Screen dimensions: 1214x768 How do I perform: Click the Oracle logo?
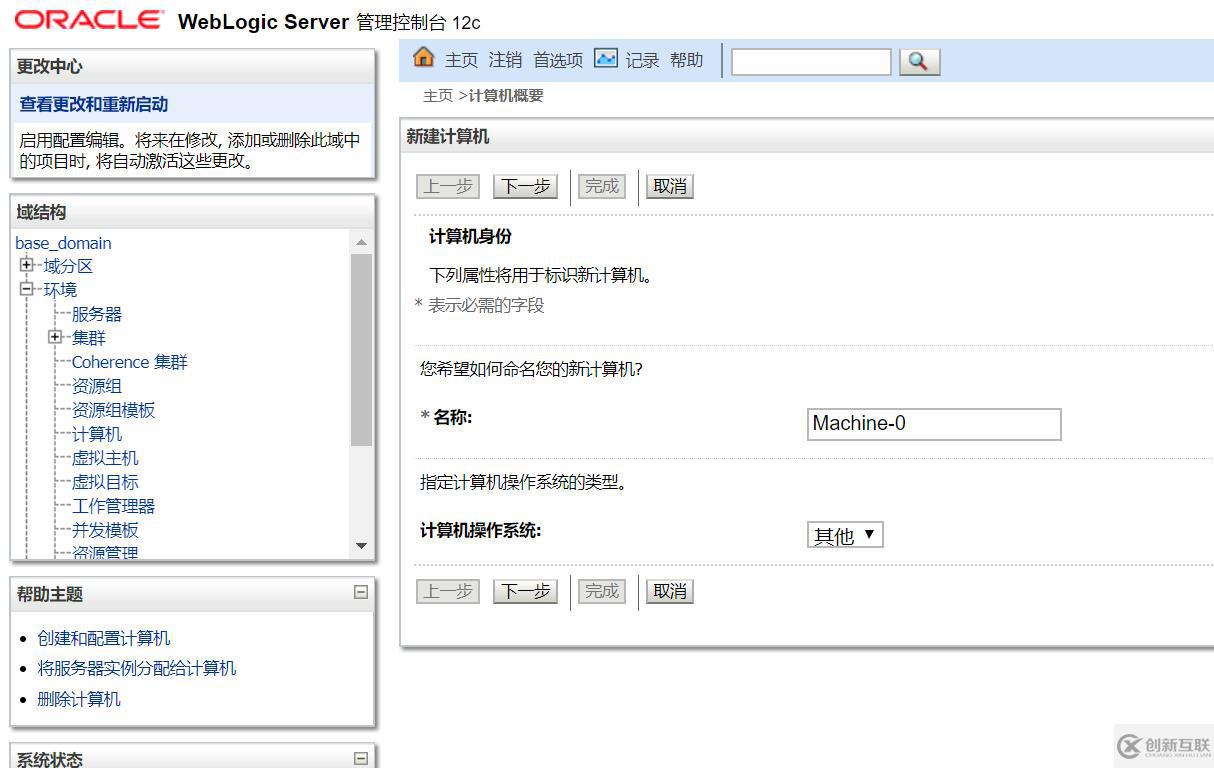coord(90,20)
